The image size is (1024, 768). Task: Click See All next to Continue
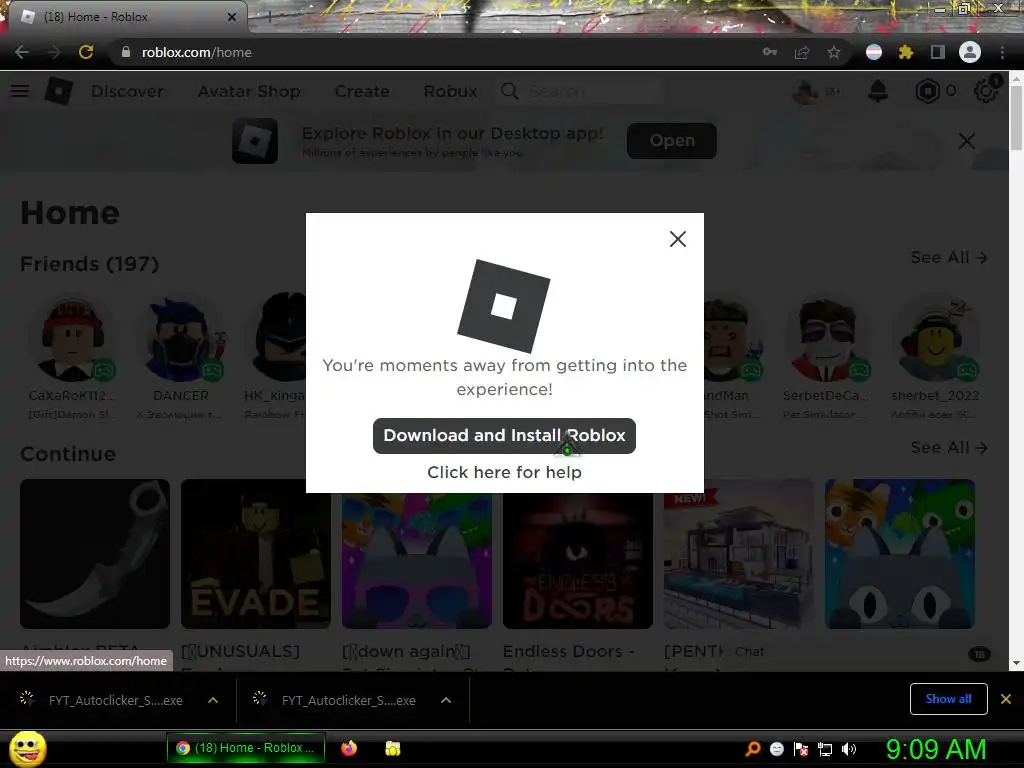coord(949,447)
